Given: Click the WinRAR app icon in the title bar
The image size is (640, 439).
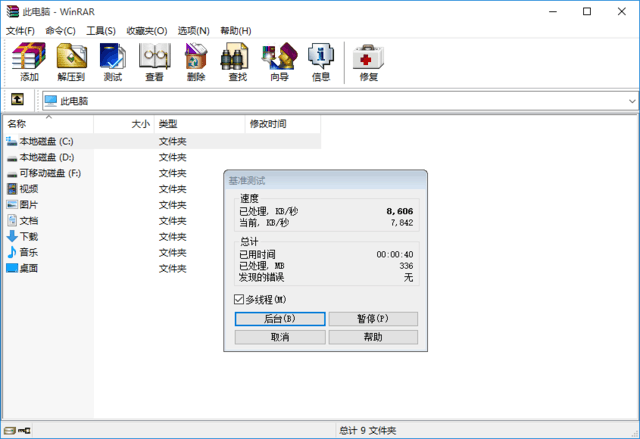Looking at the screenshot, I should (13, 11).
